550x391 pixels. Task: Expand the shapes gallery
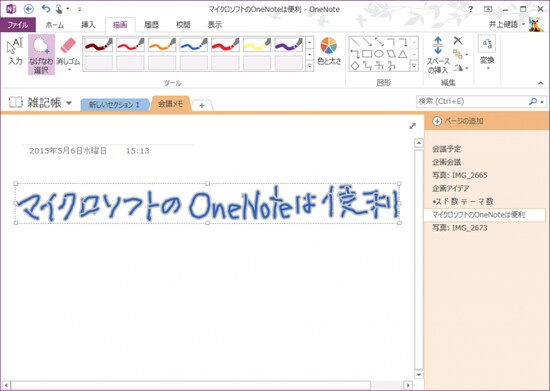click(x=414, y=66)
